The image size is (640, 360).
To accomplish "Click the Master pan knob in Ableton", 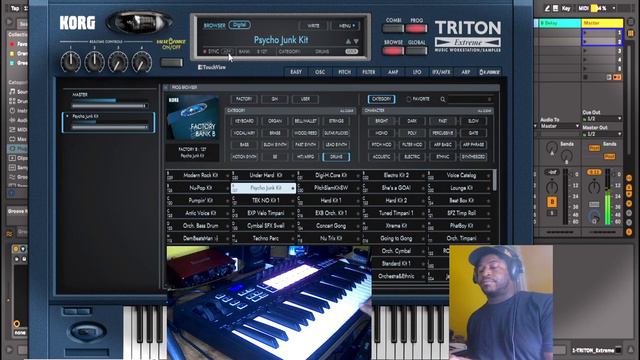I will pos(594,188).
